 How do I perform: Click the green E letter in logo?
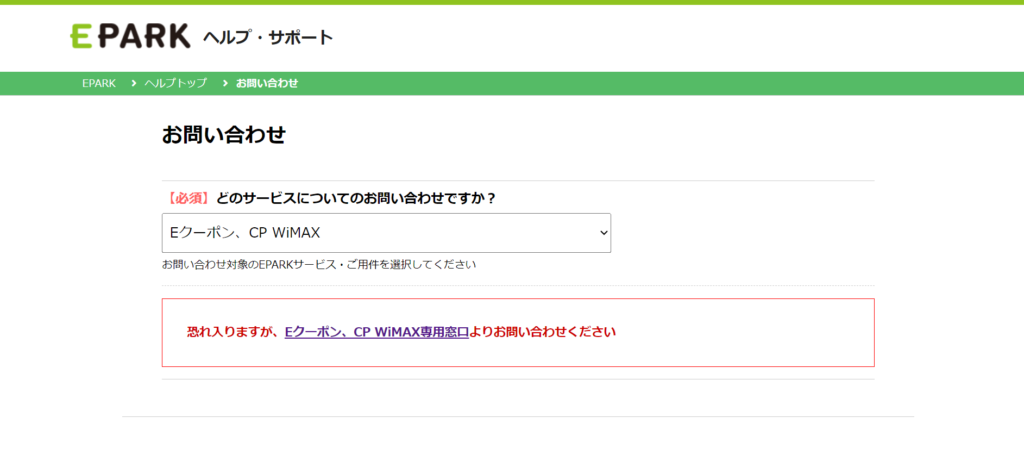coord(80,37)
